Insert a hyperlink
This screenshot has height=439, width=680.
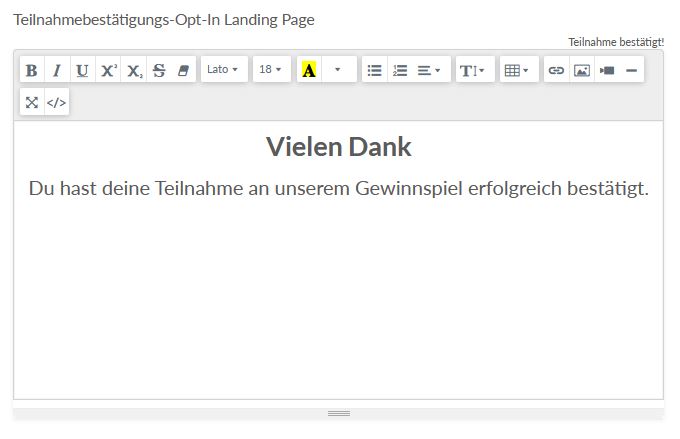[556, 70]
